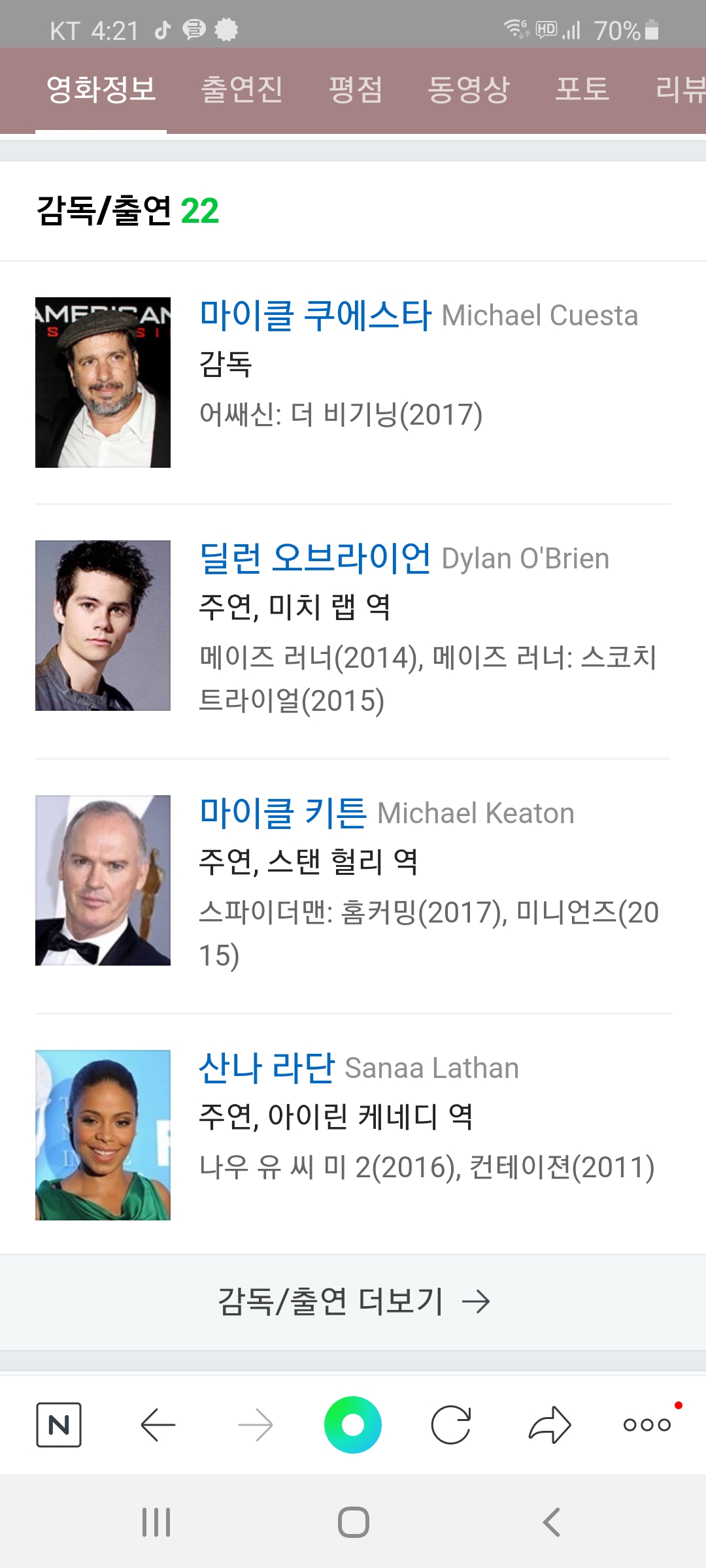706x1568 pixels.
Task: Tap the Android system back chevron
Action: pyautogui.click(x=551, y=1522)
